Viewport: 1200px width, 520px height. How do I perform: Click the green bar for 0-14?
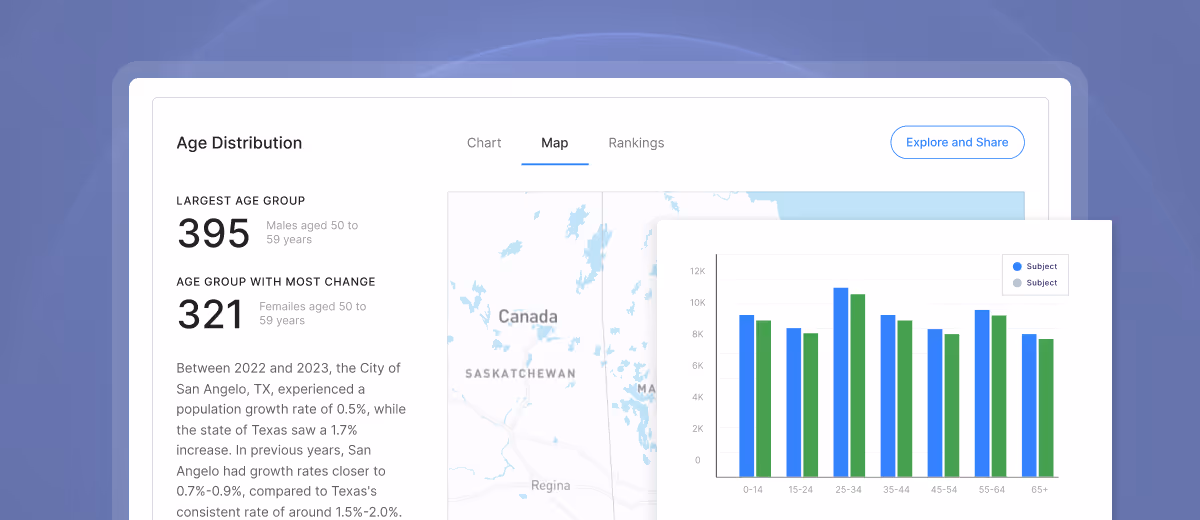(x=764, y=399)
